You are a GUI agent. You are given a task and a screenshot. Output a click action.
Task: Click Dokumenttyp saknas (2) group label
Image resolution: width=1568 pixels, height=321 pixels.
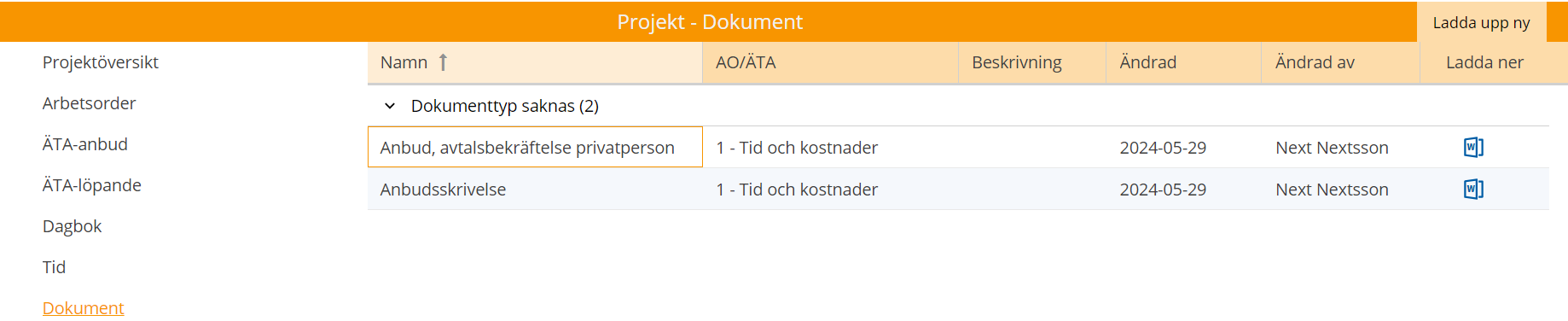pyautogui.click(x=505, y=106)
